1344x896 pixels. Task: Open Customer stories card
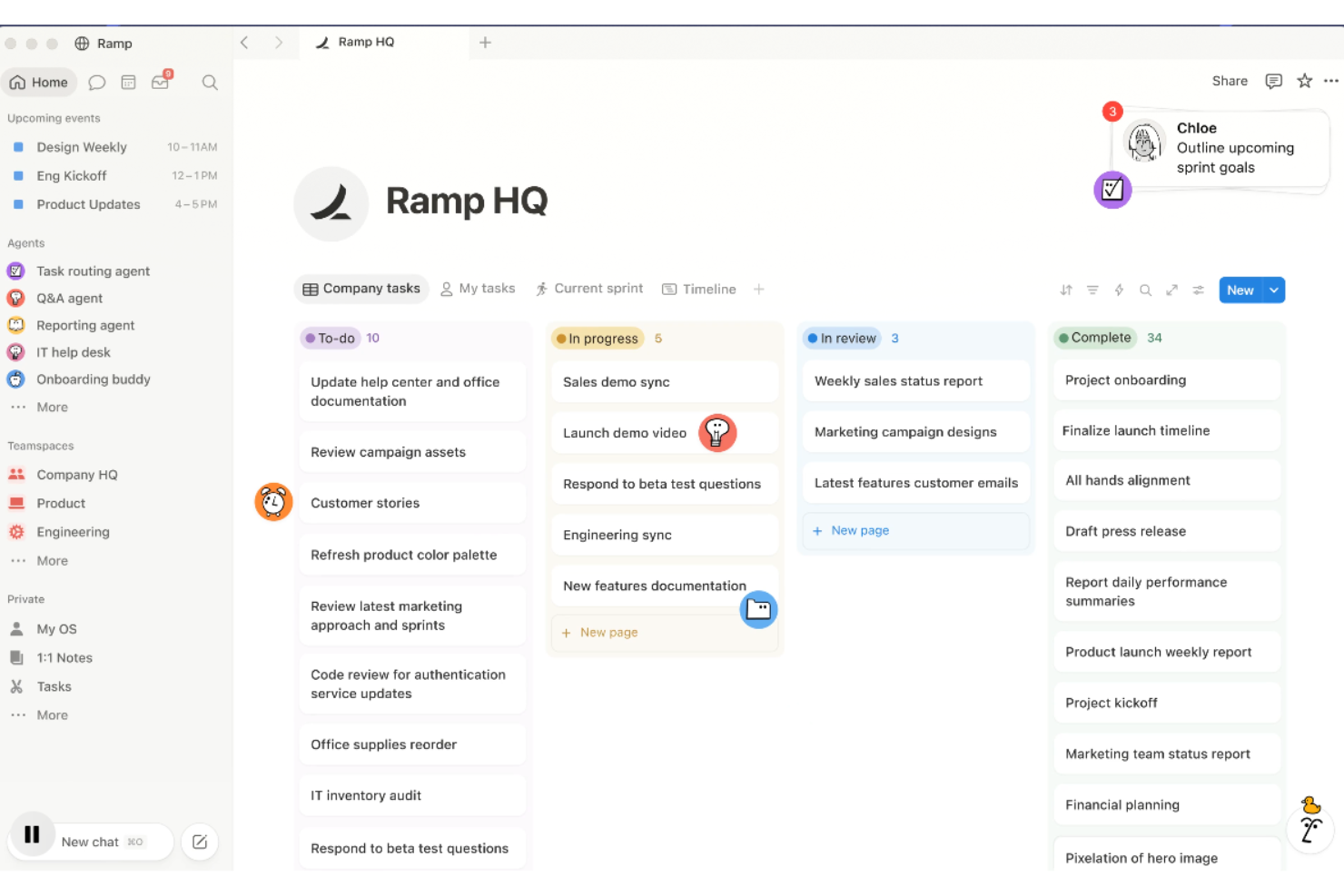[x=412, y=503]
